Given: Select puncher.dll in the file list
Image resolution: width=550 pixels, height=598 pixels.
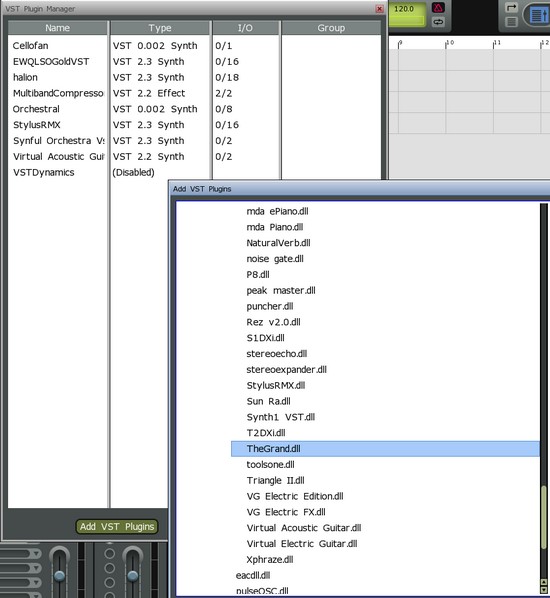Looking at the screenshot, I should tap(270, 306).
